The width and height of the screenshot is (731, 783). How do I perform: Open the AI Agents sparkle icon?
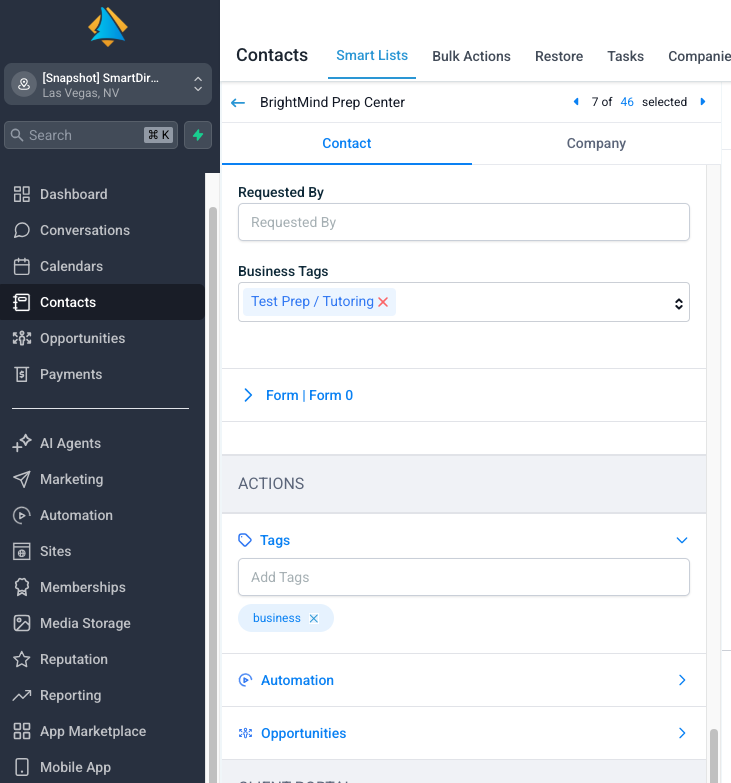coord(21,443)
